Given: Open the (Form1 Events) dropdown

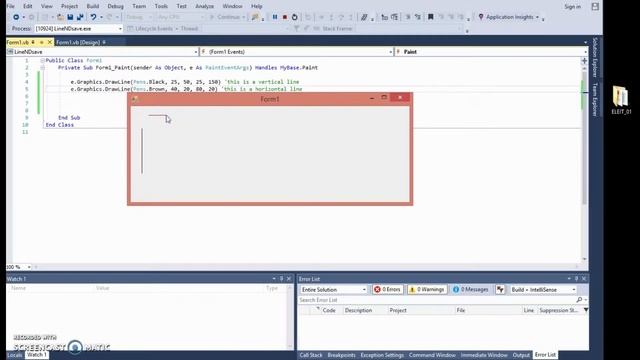Looking at the screenshot, I should coord(297,52).
